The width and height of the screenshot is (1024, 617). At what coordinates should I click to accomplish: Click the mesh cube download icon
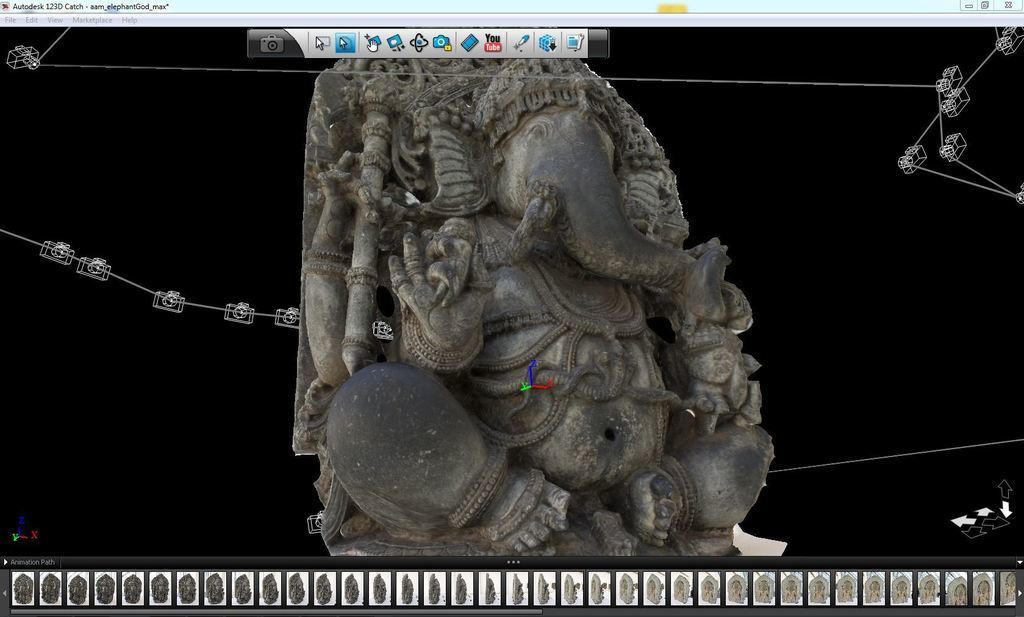click(x=547, y=43)
